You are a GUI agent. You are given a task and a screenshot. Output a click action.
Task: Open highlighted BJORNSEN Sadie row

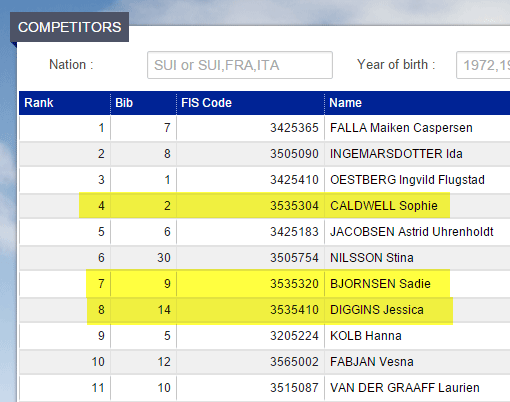coord(265,284)
